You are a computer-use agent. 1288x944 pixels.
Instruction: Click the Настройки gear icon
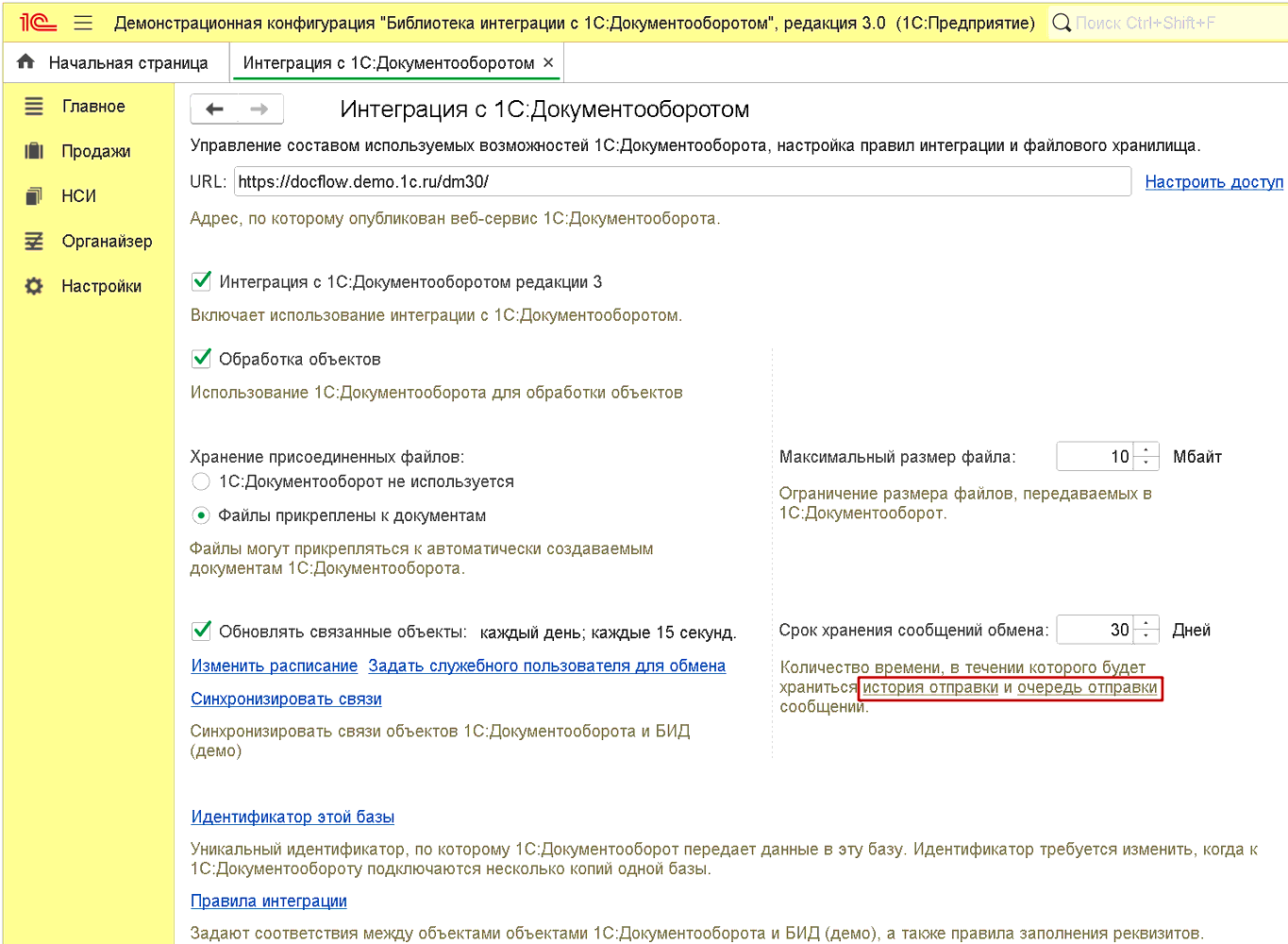click(x=34, y=286)
